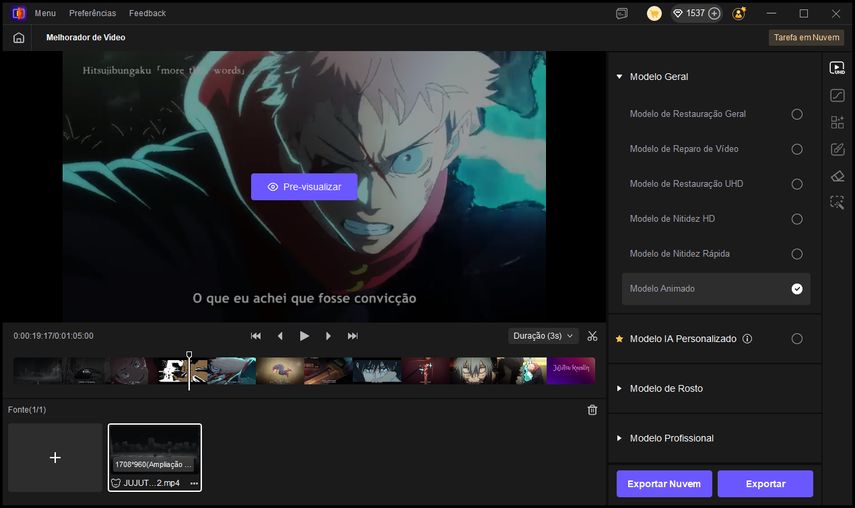This screenshot has height=508, width=855.
Task: Step forward one frame
Action: [x=328, y=336]
